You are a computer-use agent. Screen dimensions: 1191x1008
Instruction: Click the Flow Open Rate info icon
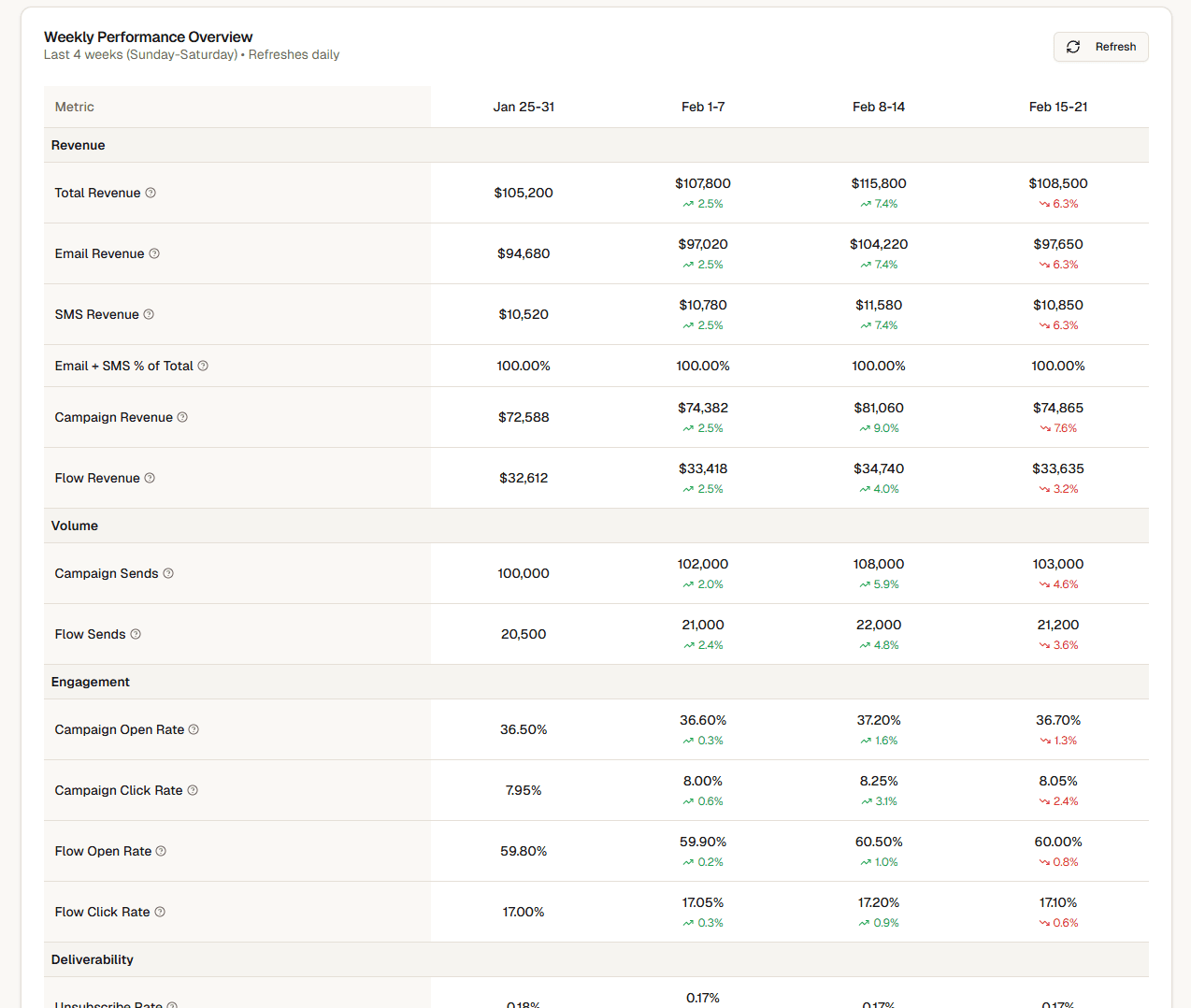[161, 851]
